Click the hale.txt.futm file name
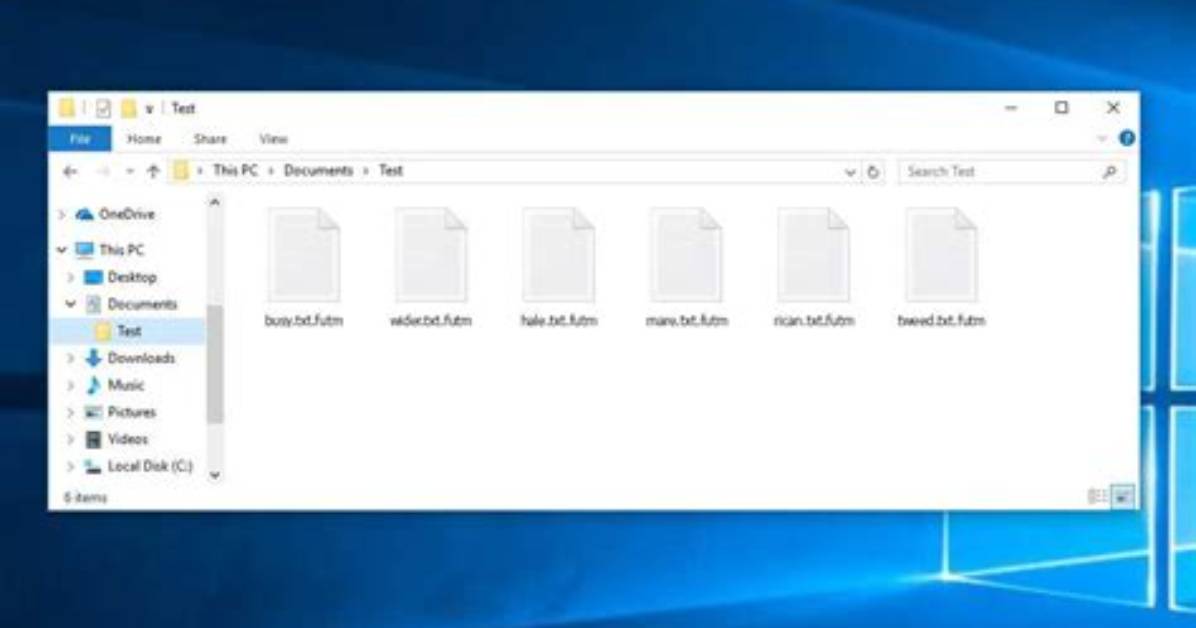The height and width of the screenshot is (628, 1196). click(x=558, y=320)
